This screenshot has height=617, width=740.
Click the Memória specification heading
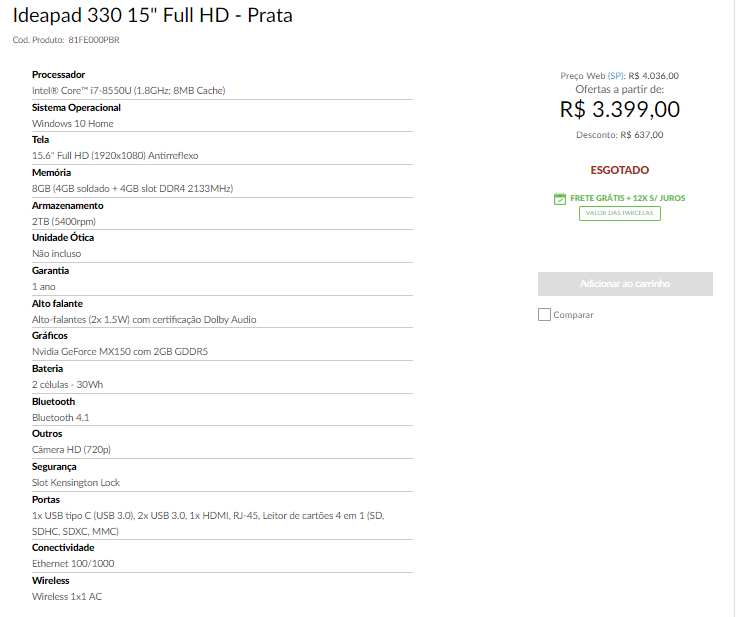pyautogui.click(x=51, y=173)
